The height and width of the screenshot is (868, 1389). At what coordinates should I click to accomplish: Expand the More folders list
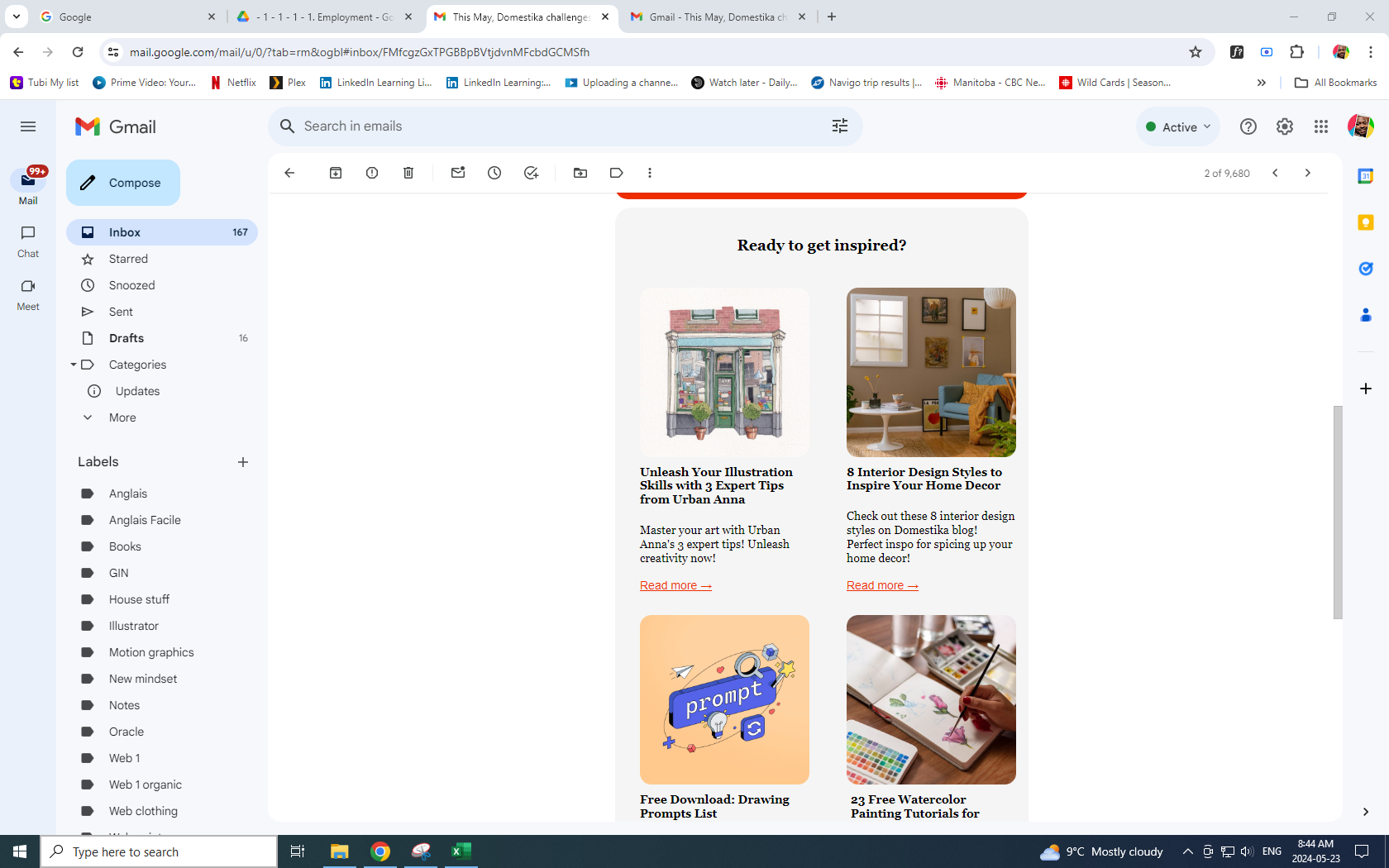pos(122,417)
